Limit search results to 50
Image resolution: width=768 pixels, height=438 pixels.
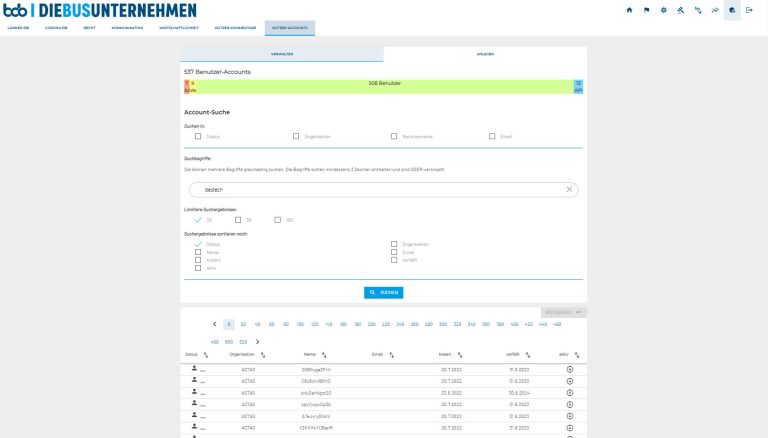coord(237,219)
